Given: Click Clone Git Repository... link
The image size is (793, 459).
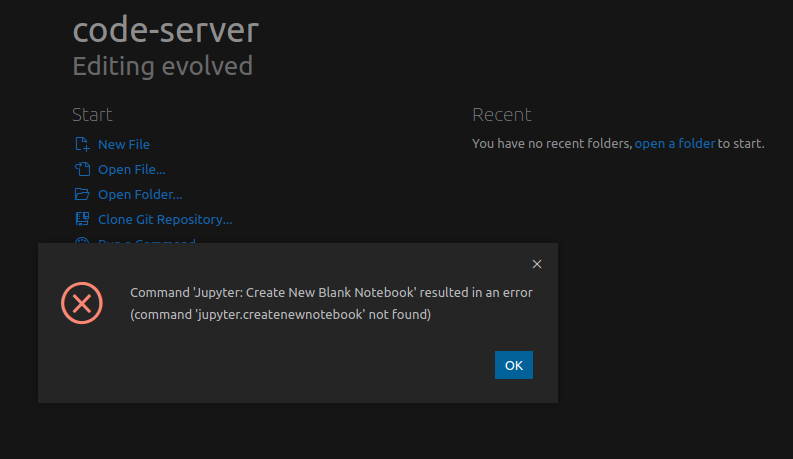Looking at the screenshot, I should (x=165, y=219).
